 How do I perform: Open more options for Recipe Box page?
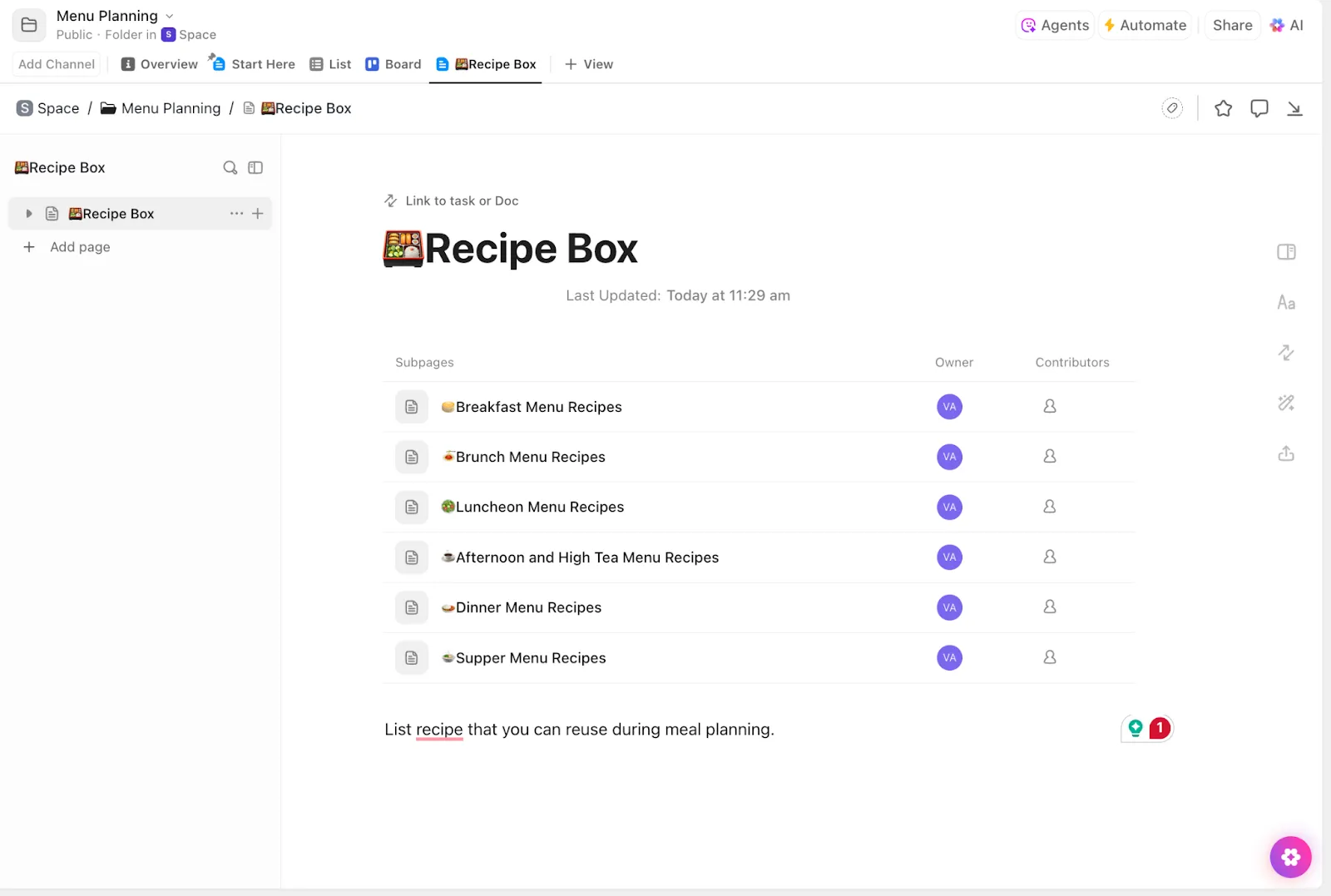(x=237, y=214)
